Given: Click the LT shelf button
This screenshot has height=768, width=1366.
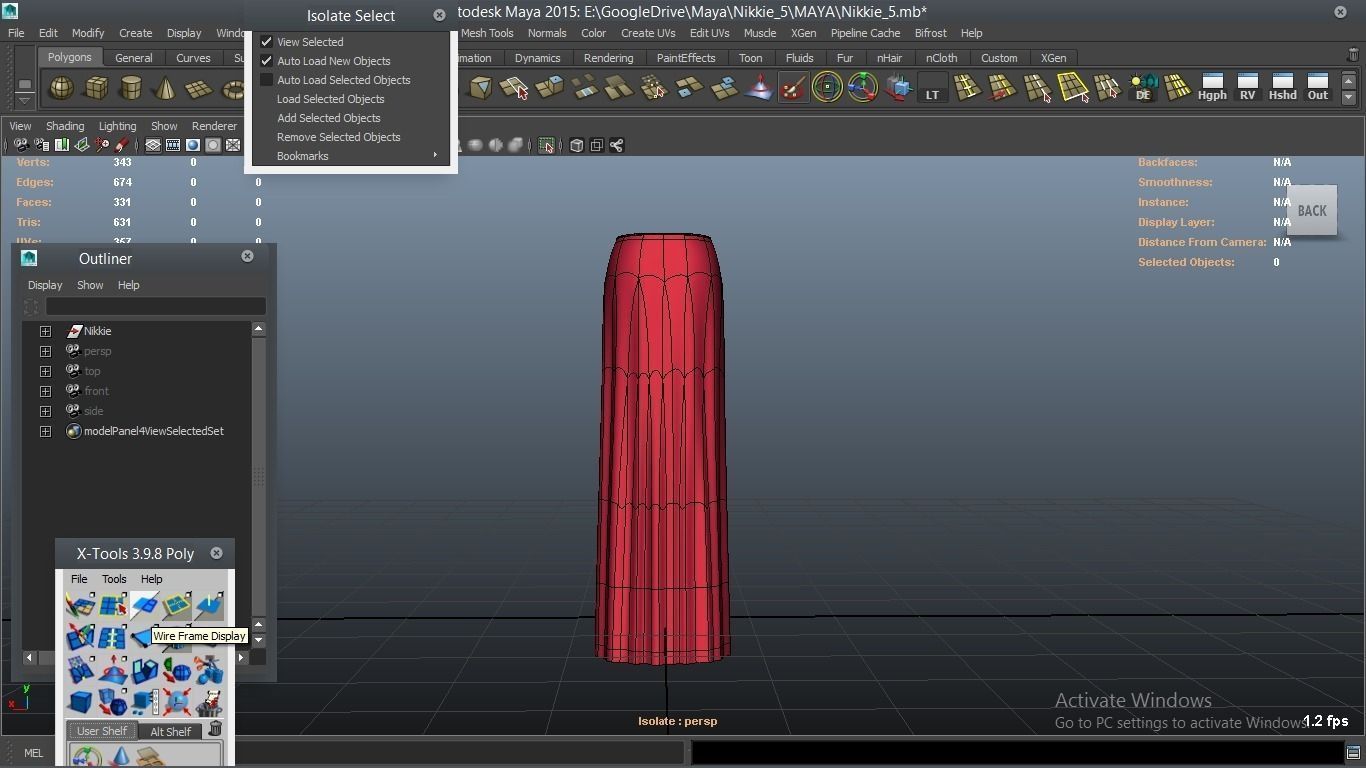Looking at the screenshot, I should 932,88.
